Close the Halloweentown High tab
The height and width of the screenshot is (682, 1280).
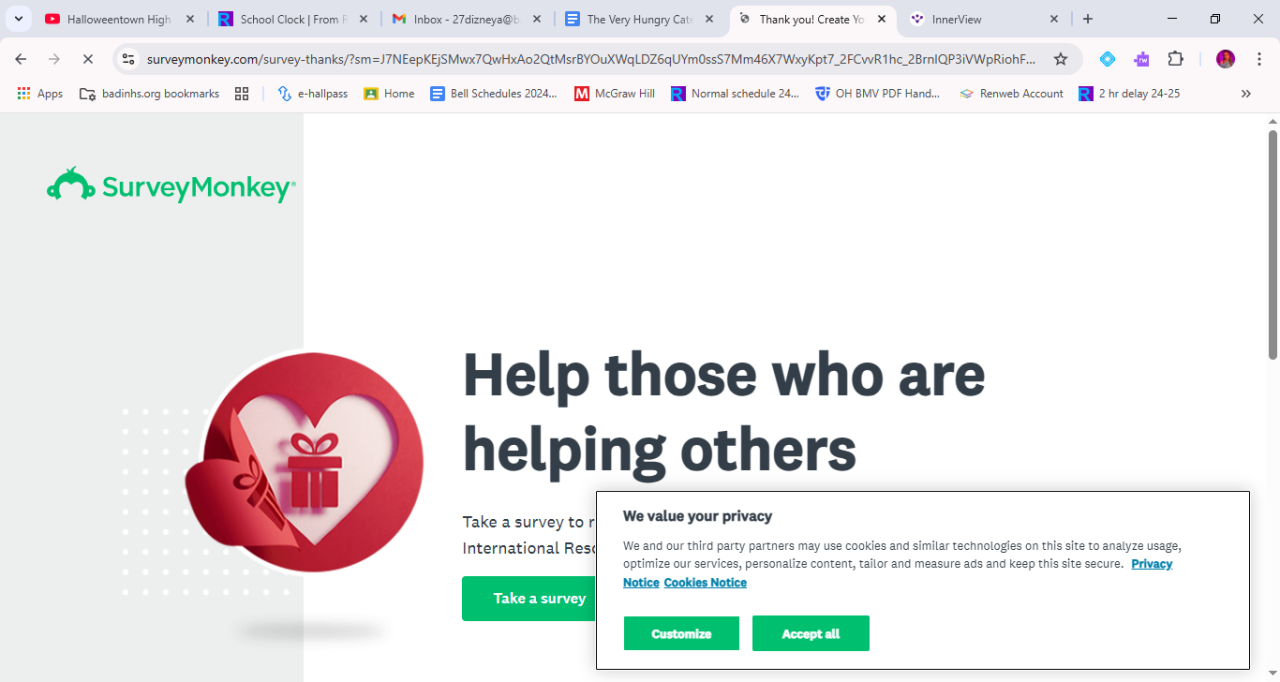click(190, 19)
